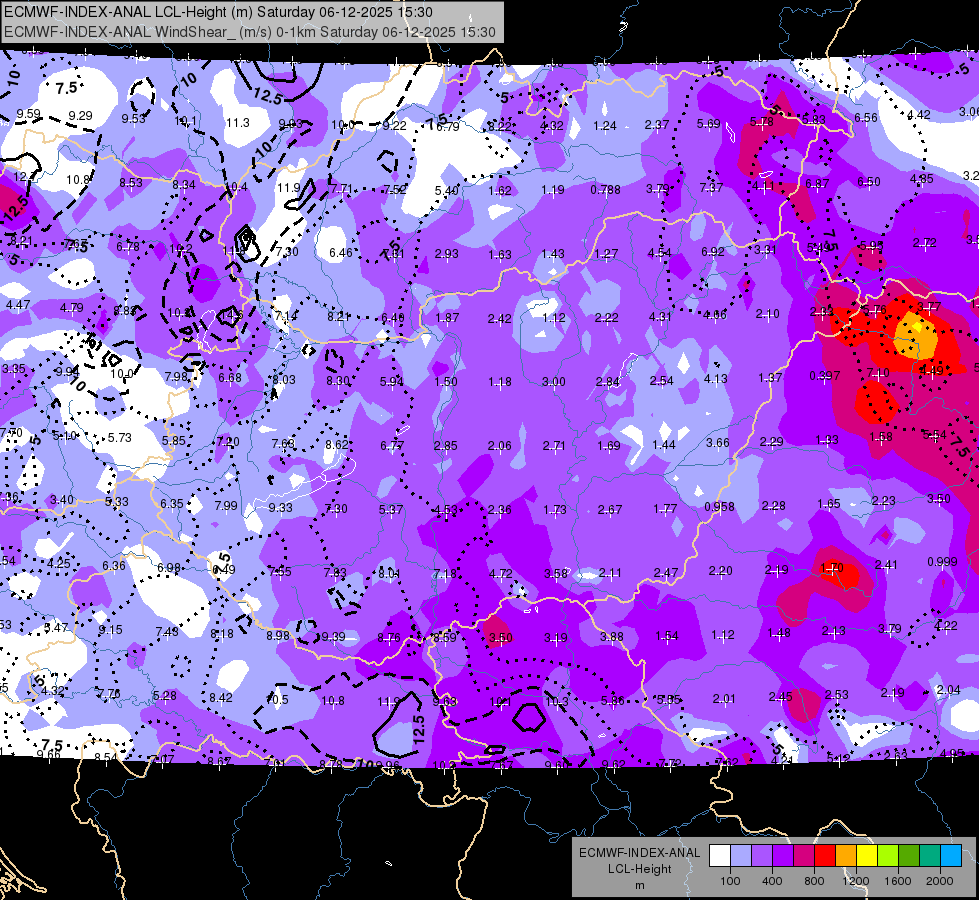Click the grid point labeled '9.29'

point(80,116)
